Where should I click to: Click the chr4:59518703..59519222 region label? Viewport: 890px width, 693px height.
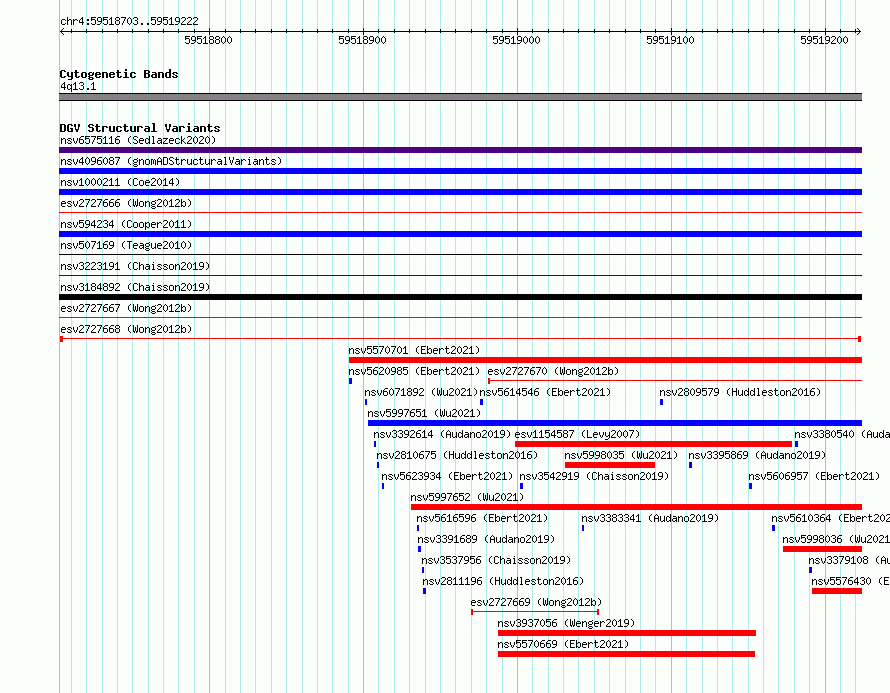(129, 21)
